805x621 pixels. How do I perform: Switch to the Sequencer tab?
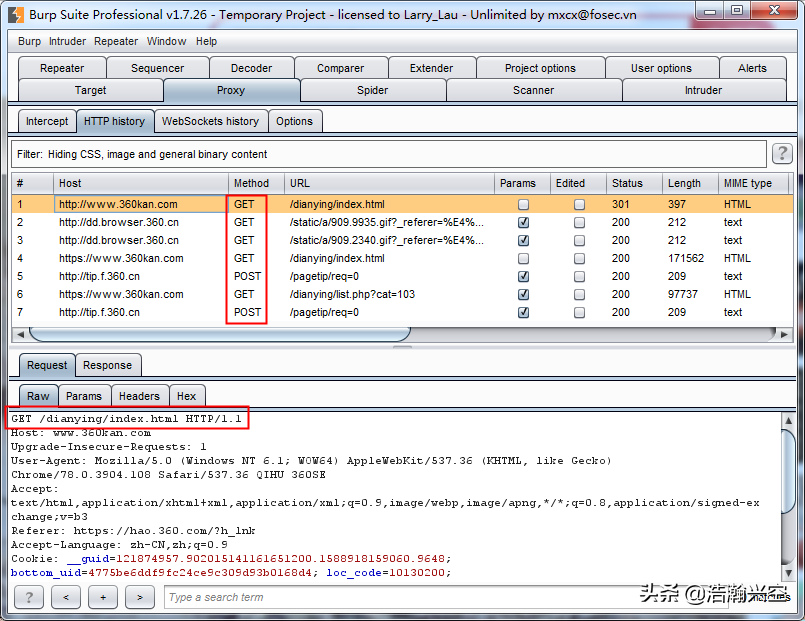158,68
